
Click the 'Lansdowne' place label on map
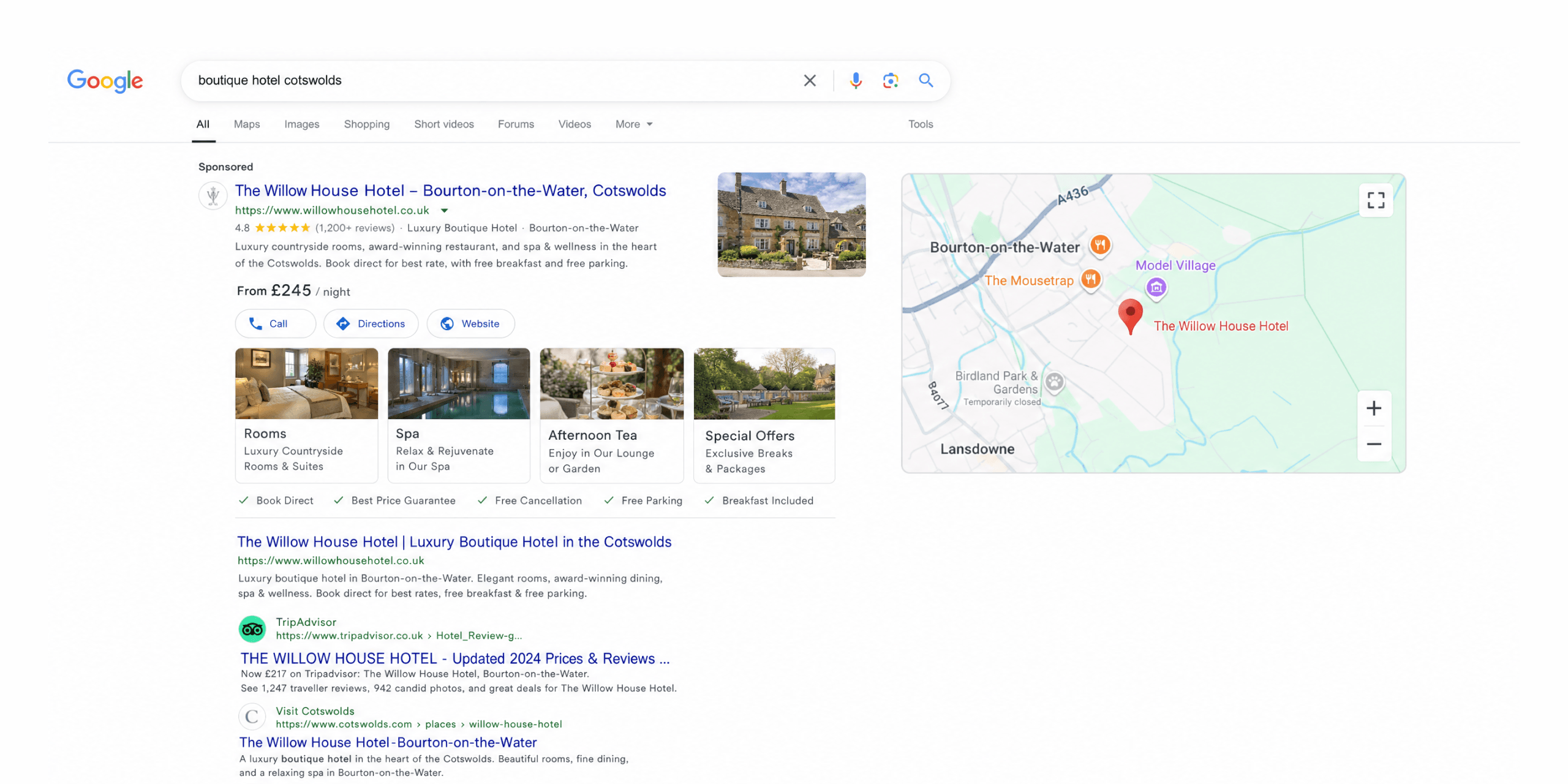pyautogui.click(x=977, y=449)
